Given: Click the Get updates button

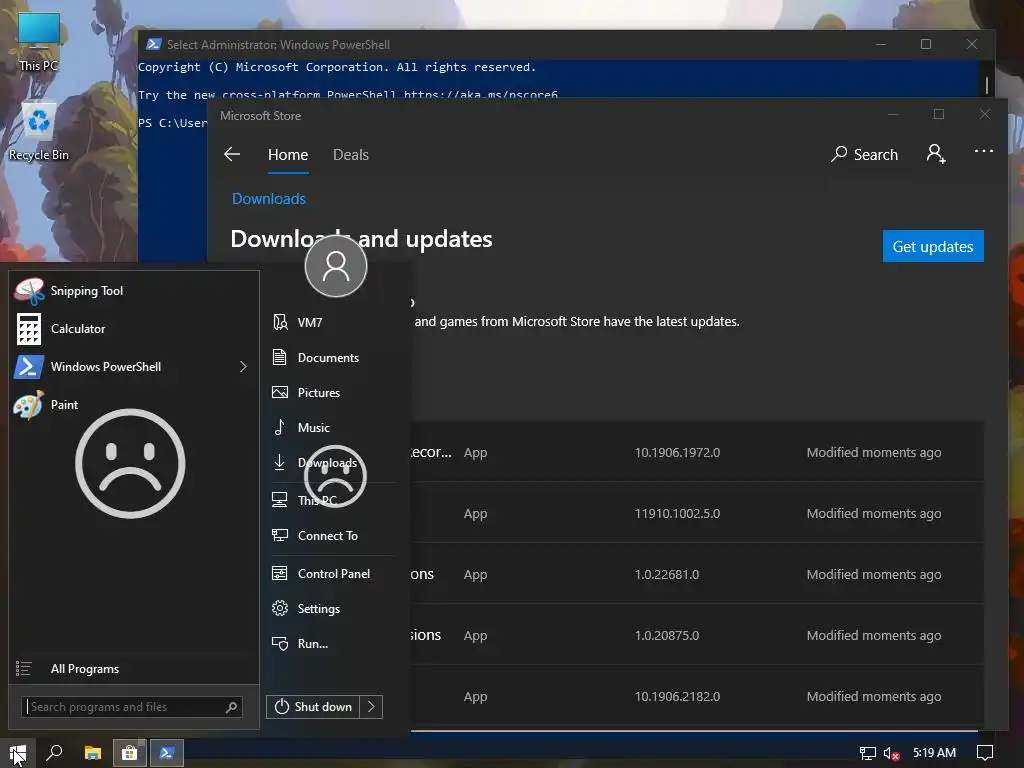Looking at the screenshot, I should [x=933, y=246].
